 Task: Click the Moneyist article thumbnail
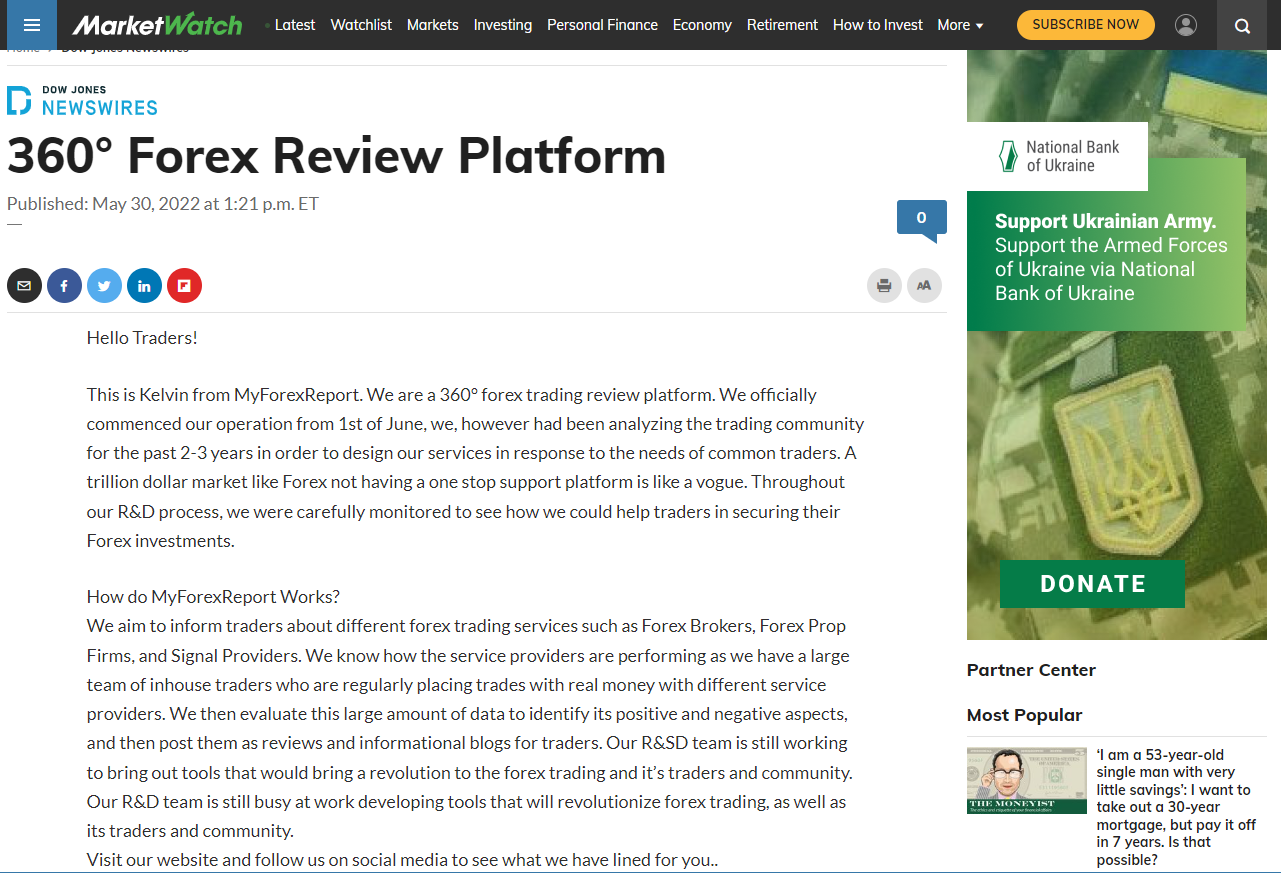coord(1026,780)
